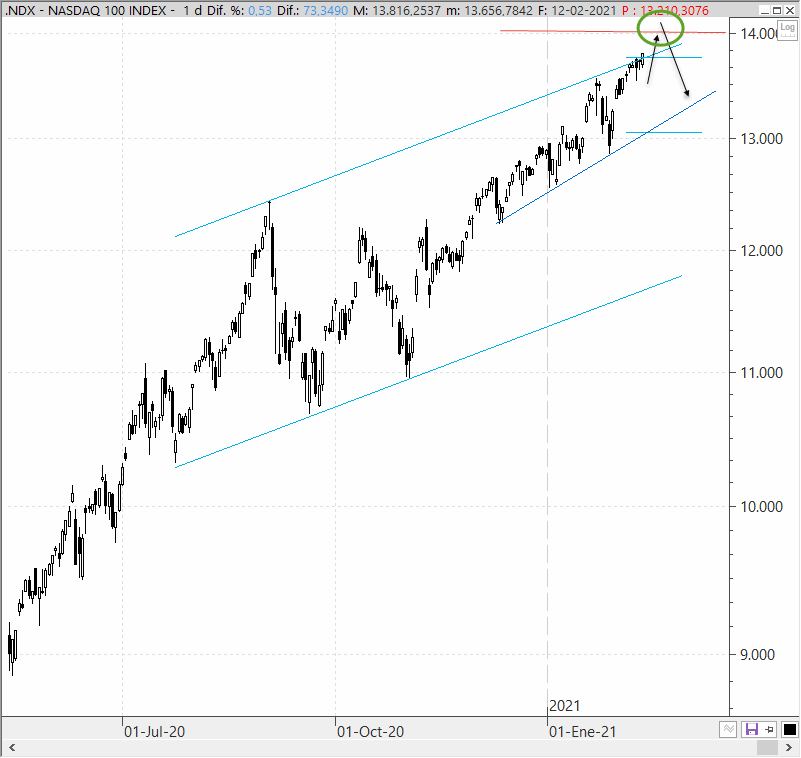This screenshot has width=801, height=758.
Task: Click the 01-Jul-20 date axis label
Action: pos(154,732)
